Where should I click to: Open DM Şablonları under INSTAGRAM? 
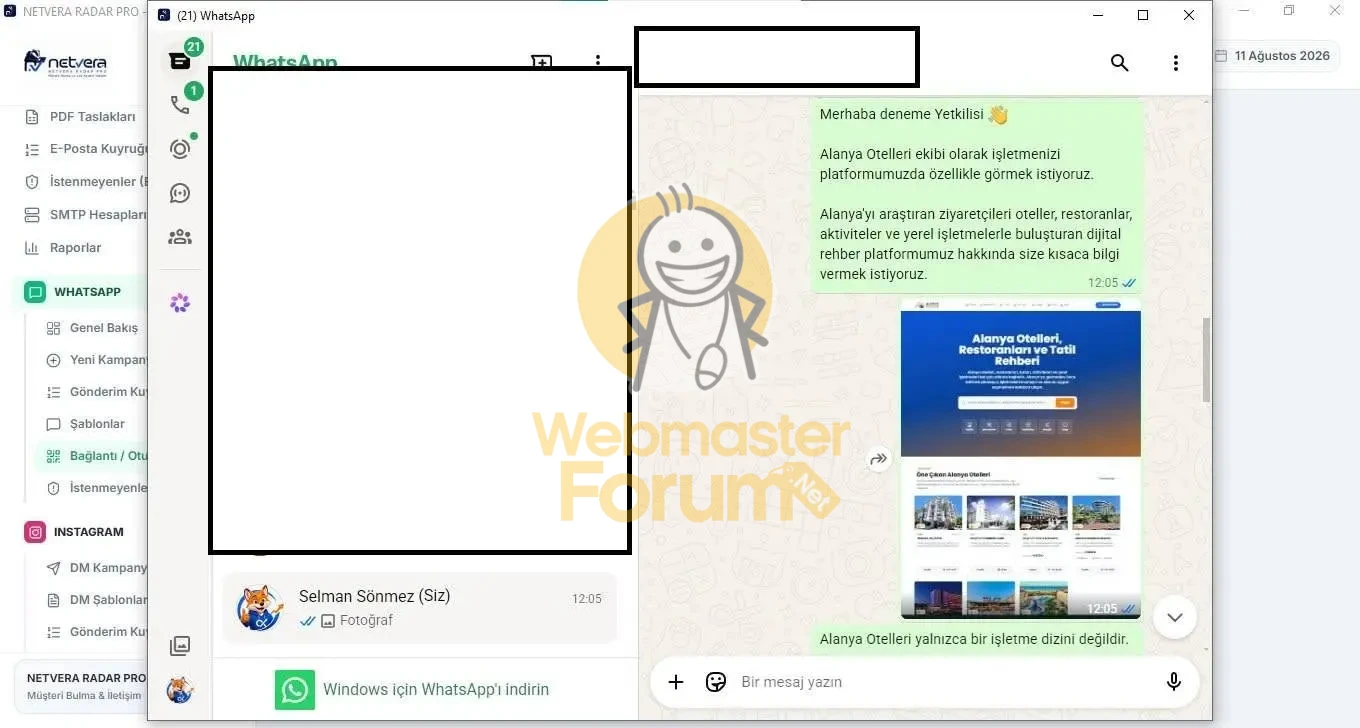coord(96,600)
